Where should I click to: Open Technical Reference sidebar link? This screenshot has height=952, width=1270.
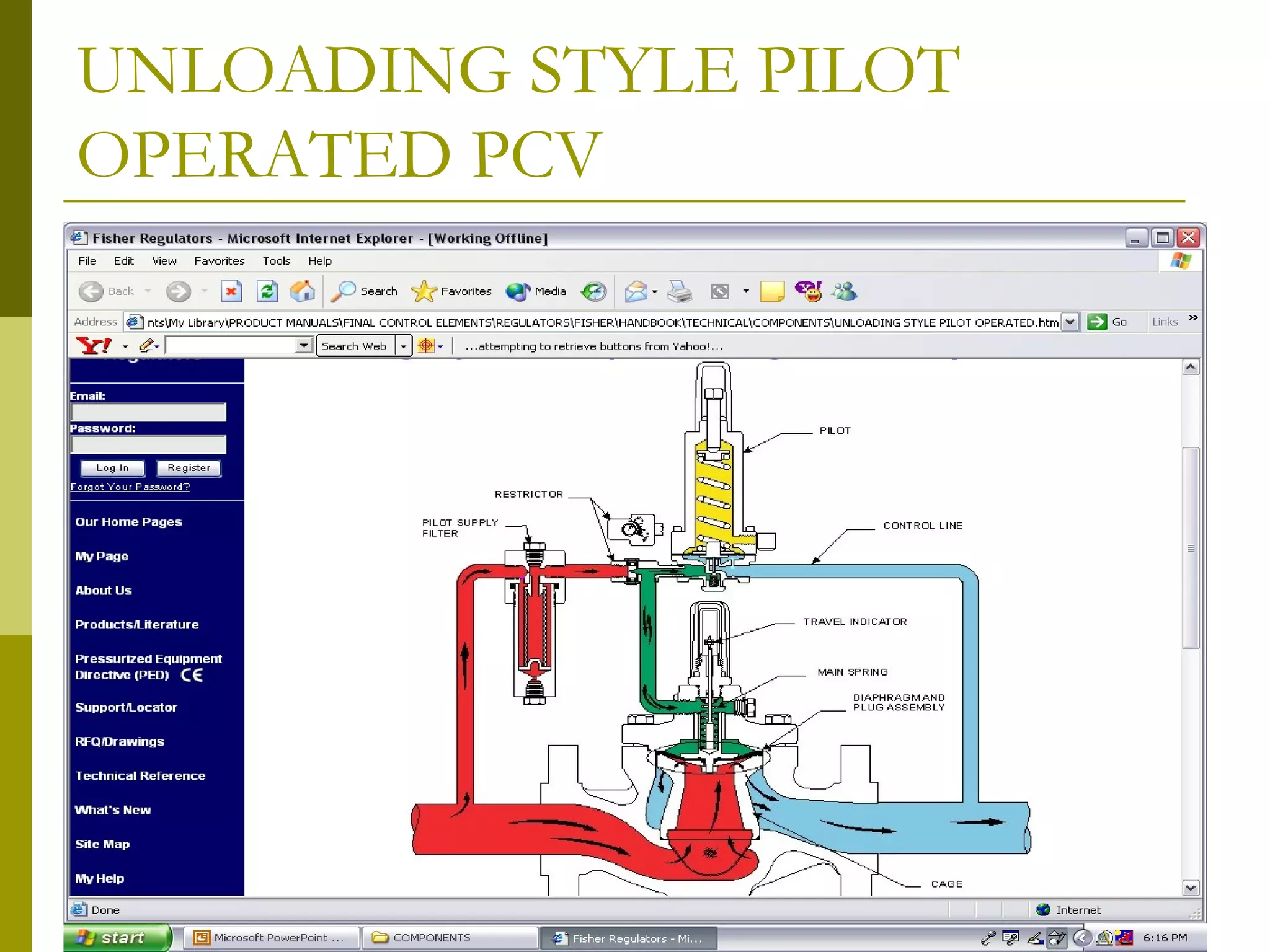coord(140,775)
